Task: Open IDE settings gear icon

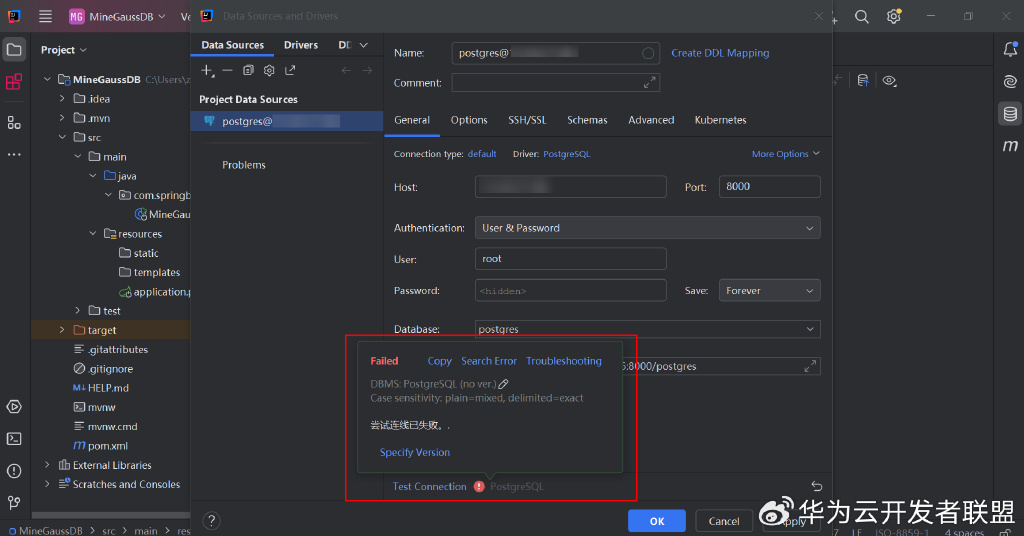Action: 893,16
